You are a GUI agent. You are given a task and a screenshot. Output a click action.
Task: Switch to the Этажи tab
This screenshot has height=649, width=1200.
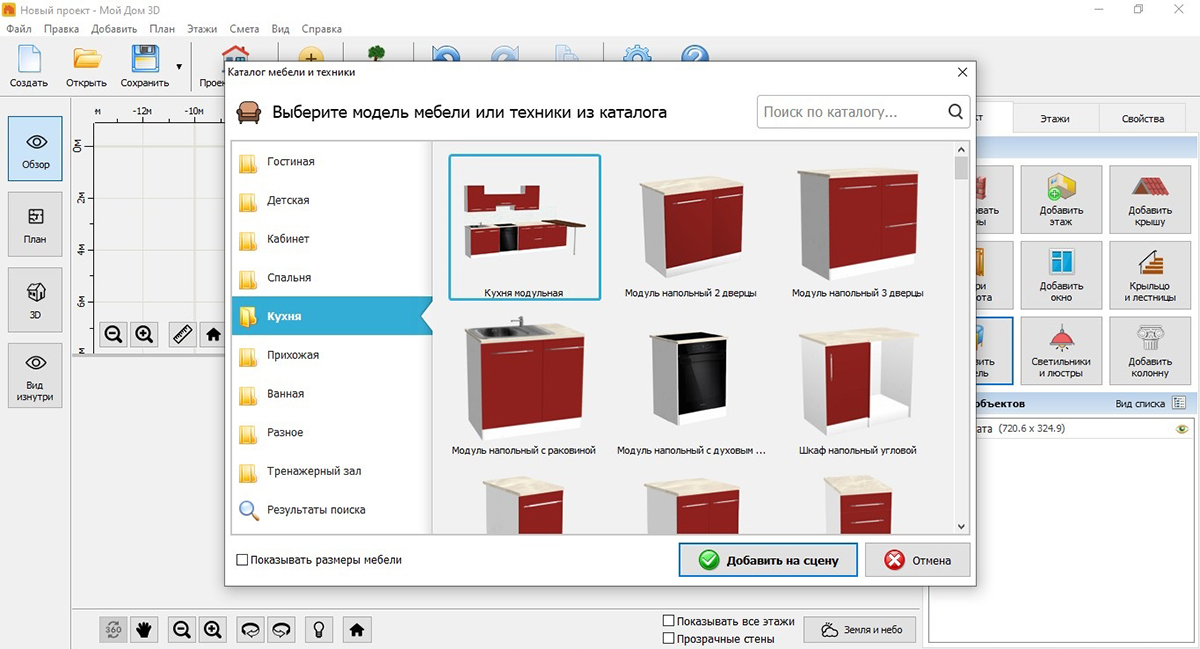pos(1054,118)
